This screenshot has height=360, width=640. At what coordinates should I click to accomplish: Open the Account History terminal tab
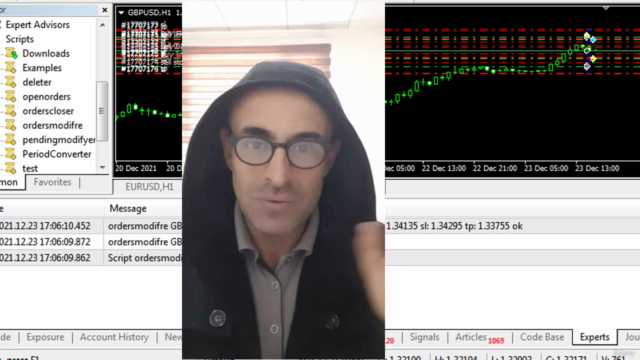click(x=114, y=337)
